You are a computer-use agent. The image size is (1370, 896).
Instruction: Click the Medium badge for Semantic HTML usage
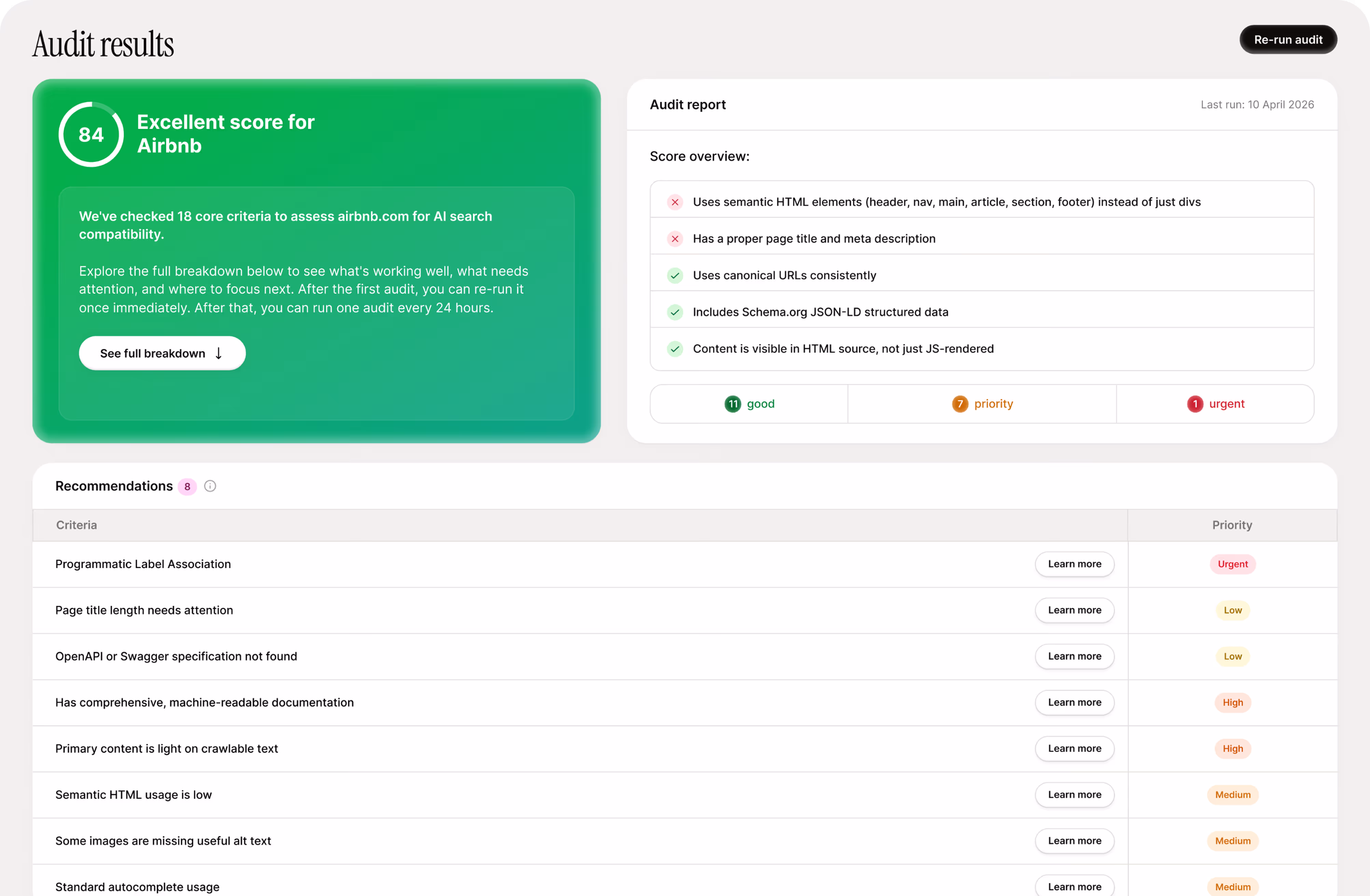[1232, 795]
